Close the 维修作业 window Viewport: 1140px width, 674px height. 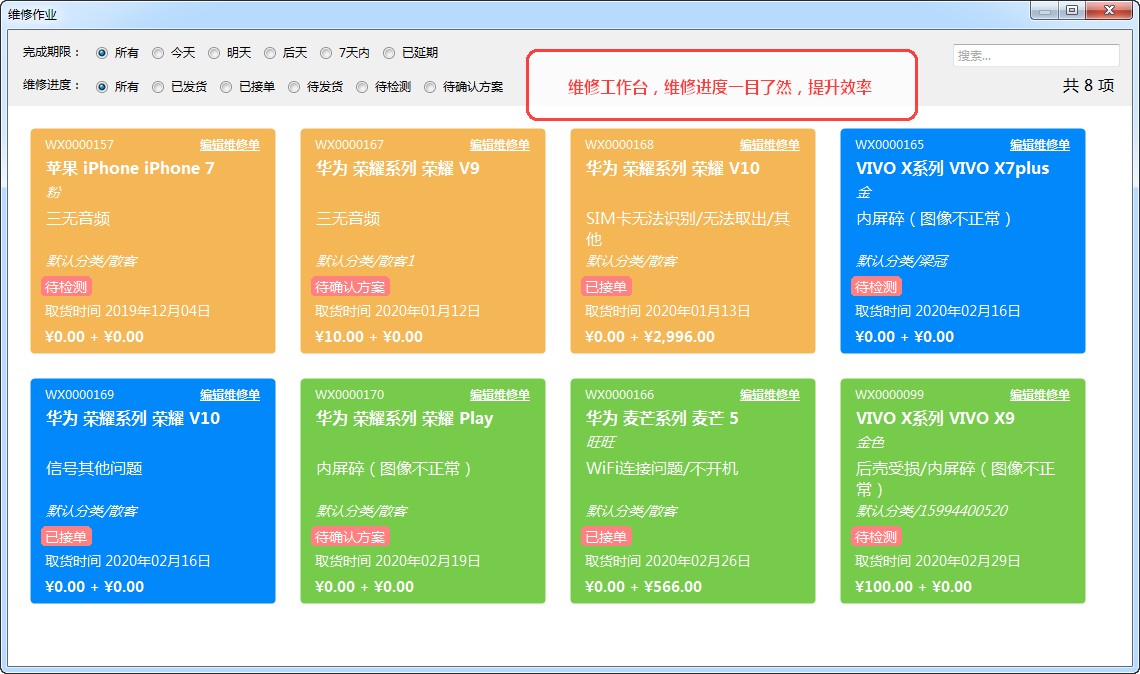(x=1109, y=11)
